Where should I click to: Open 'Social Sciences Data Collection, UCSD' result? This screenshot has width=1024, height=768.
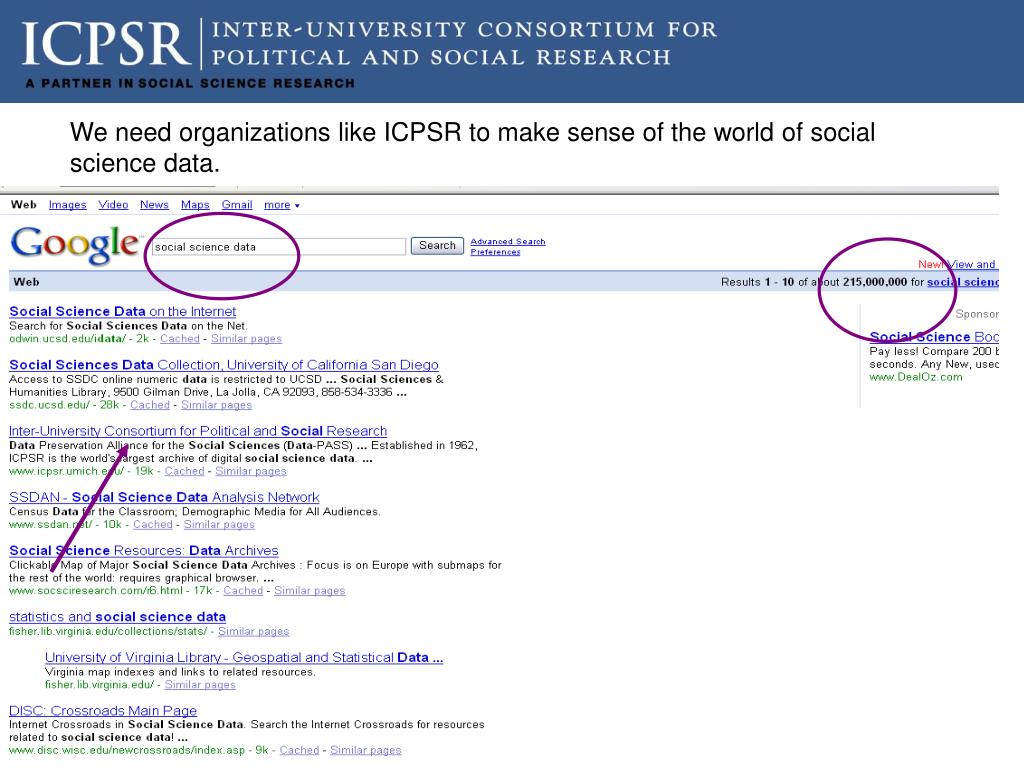point(224,365)
